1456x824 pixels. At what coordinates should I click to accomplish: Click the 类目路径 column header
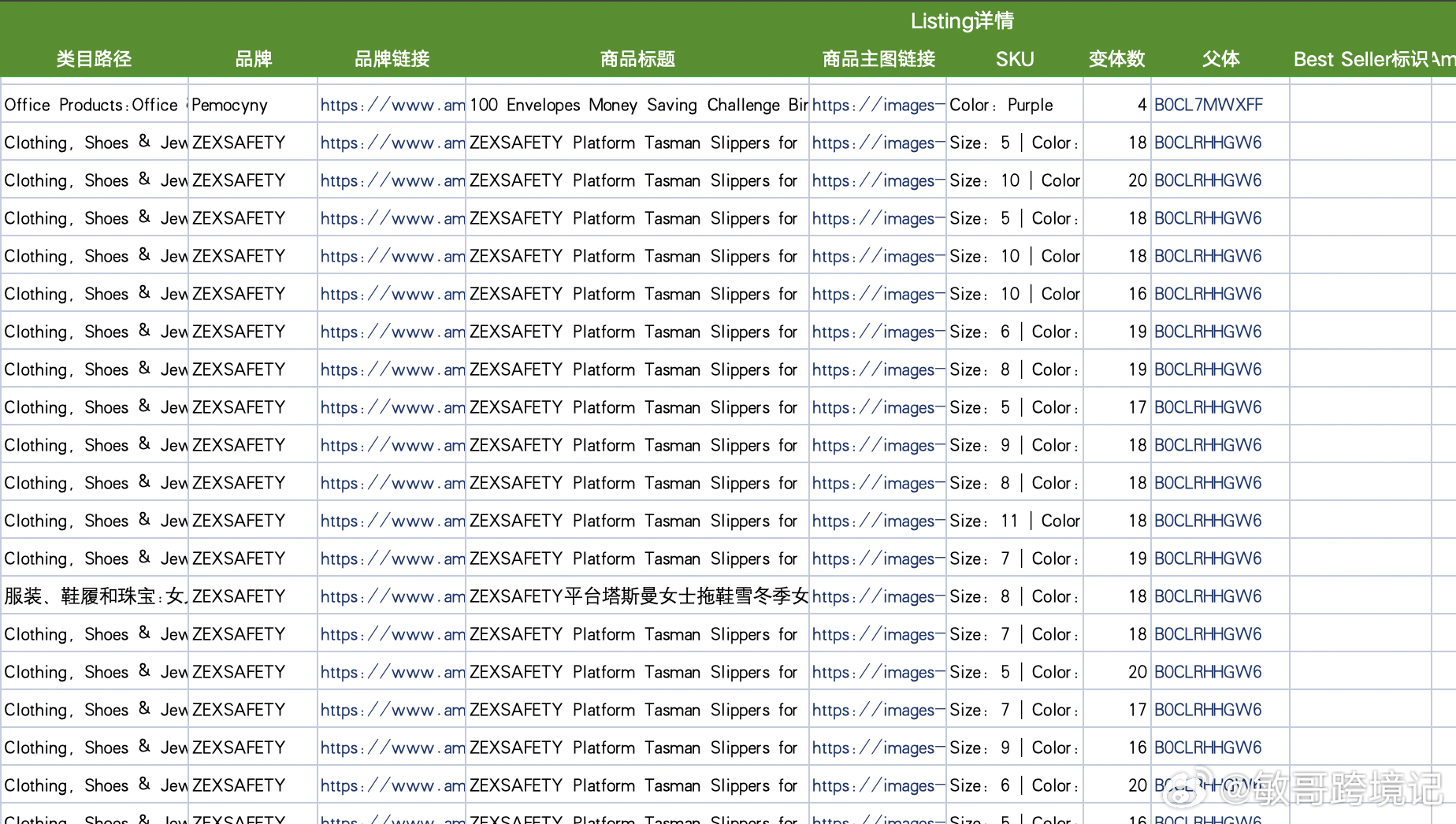tap(94, 59)
